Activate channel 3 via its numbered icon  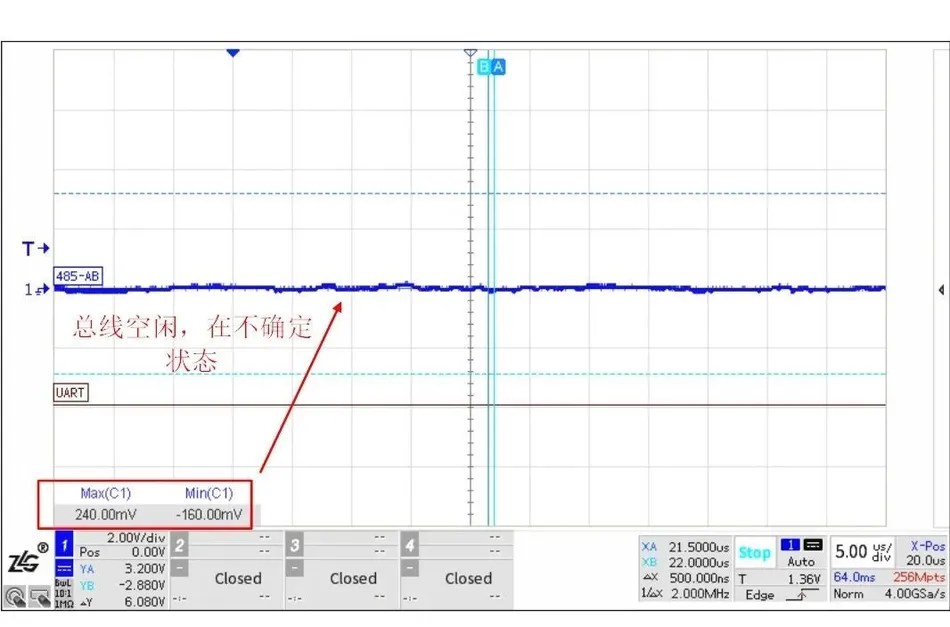(x=293, y=543)
